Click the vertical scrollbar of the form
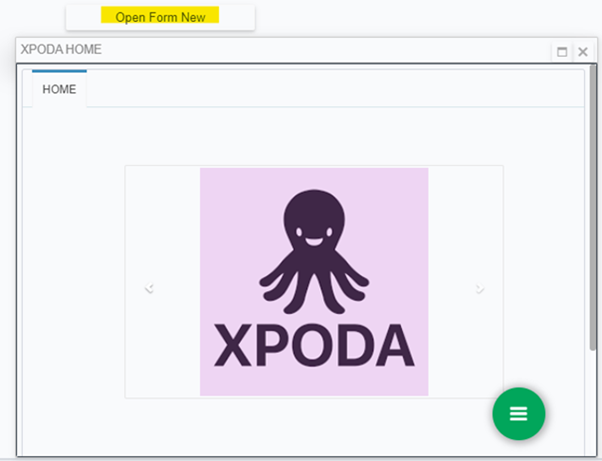The image size is (602, 461). tap(592, 207)
